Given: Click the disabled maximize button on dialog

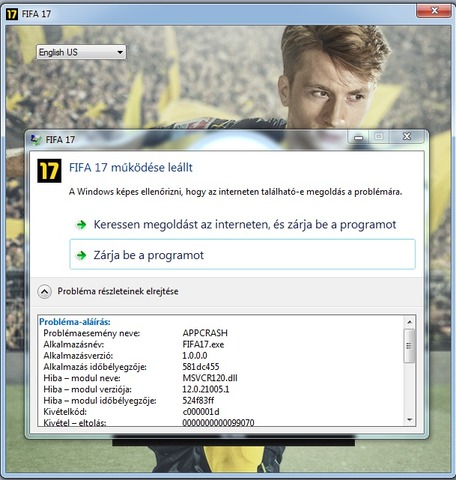Looking at the screenshot, I should (379, 137).
